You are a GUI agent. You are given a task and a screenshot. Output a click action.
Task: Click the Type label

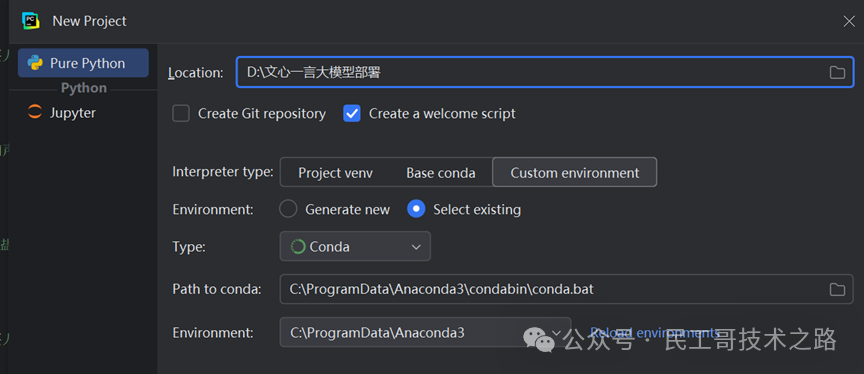tap(189, 247)
